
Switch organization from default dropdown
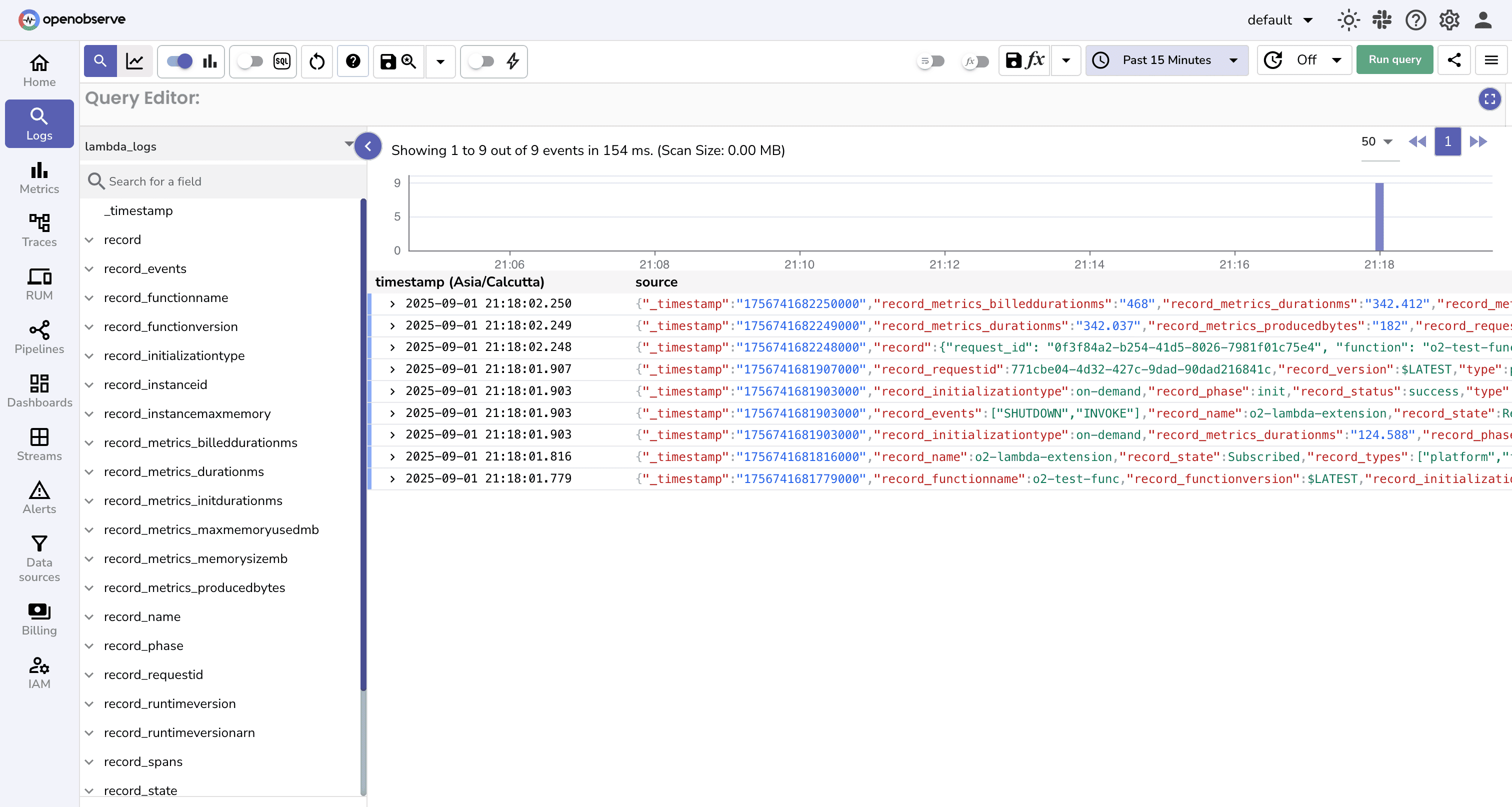tap(1279, 19)
